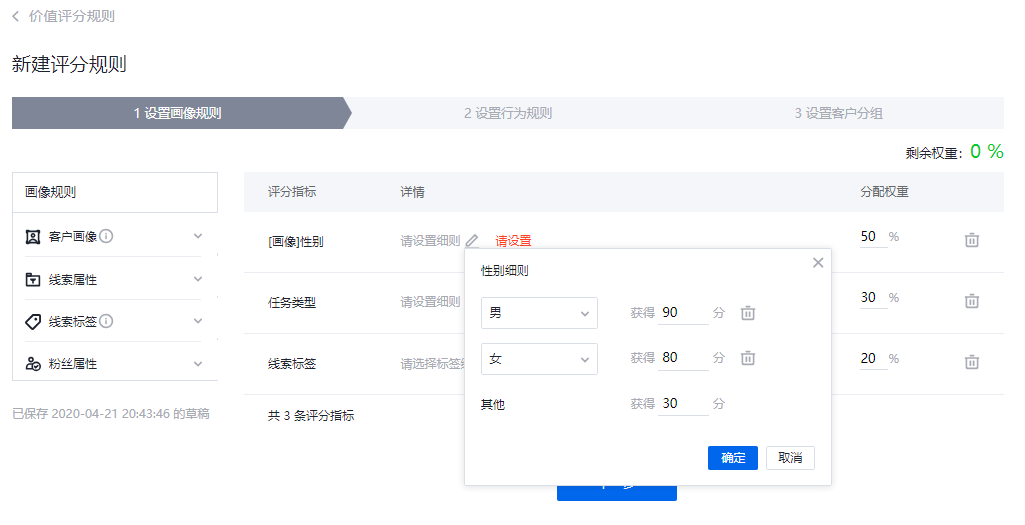Screen dimensions: 1025x525
Task: Click the score field for 其他
Action: click(x=683, y=404)
